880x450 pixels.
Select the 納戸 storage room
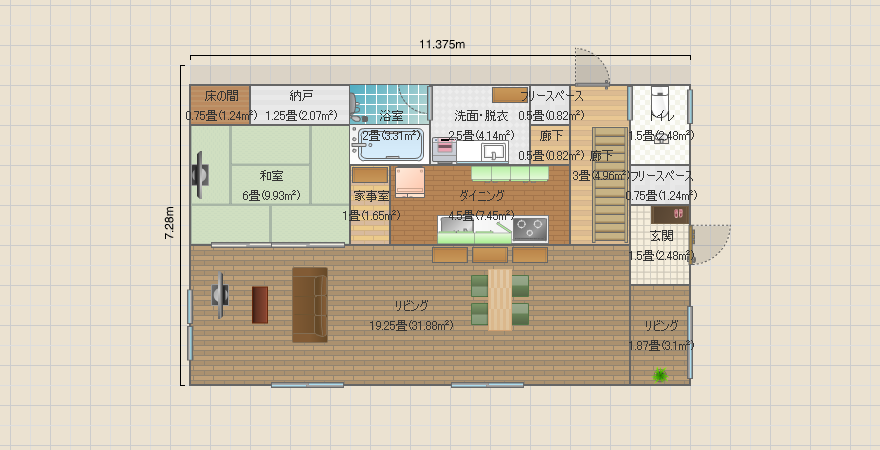coord(300,104)
